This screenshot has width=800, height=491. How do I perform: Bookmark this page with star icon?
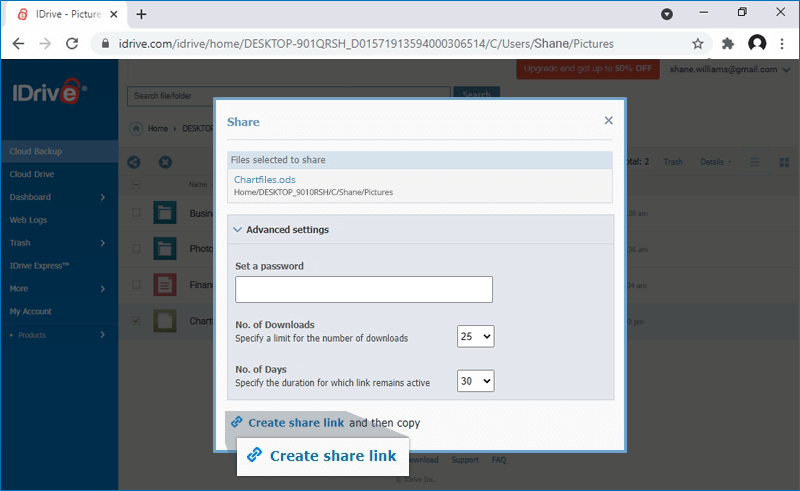pyautogui.click(x=697, y=44)
